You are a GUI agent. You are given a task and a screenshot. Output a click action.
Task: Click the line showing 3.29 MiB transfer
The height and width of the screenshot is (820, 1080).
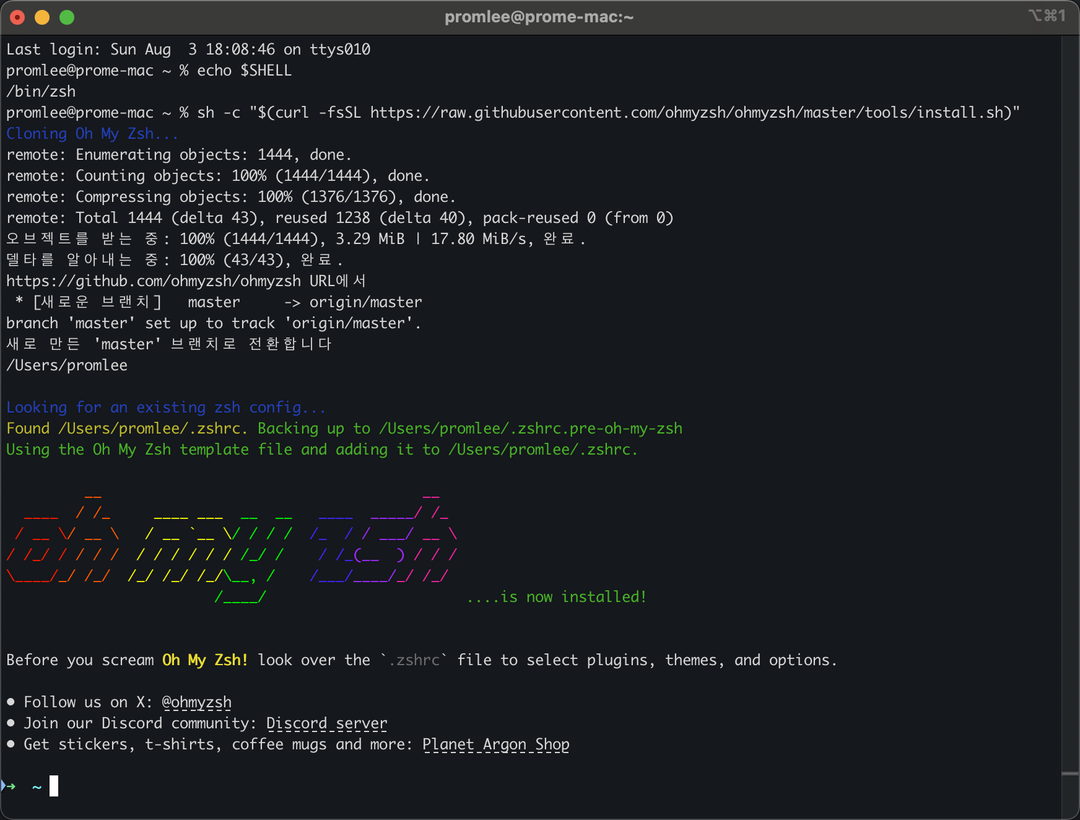296,239
